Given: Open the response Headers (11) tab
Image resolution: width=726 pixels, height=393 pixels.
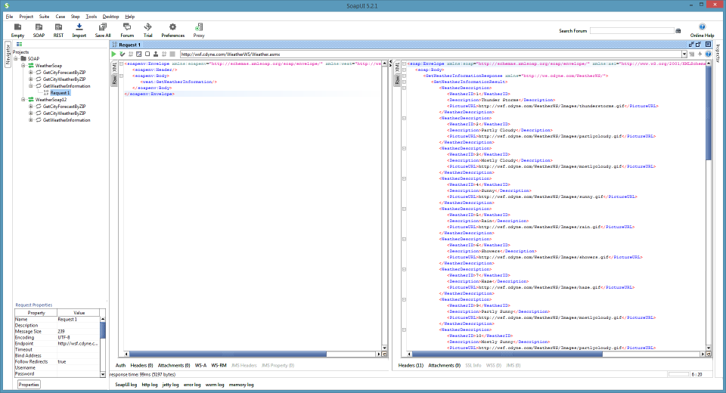Looking at the screenshot, I should pyautogui.click(x=411, y=365).
